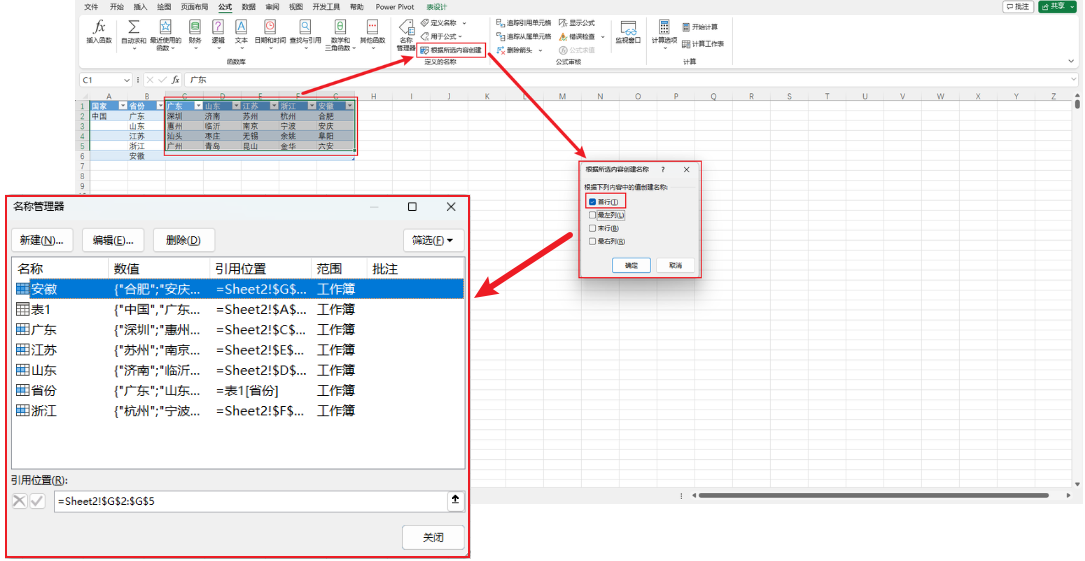Confirm dialog with 确定 button
The height and width of the screenshot is (561, 1085).
click(631, 265)
